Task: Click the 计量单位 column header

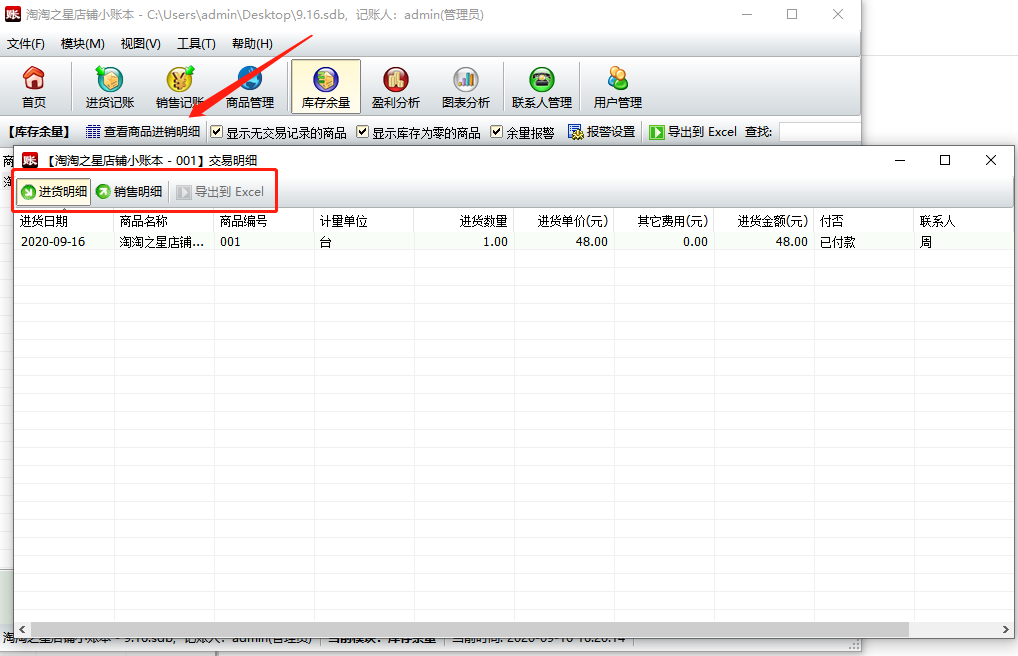Action: click(364, 221)
